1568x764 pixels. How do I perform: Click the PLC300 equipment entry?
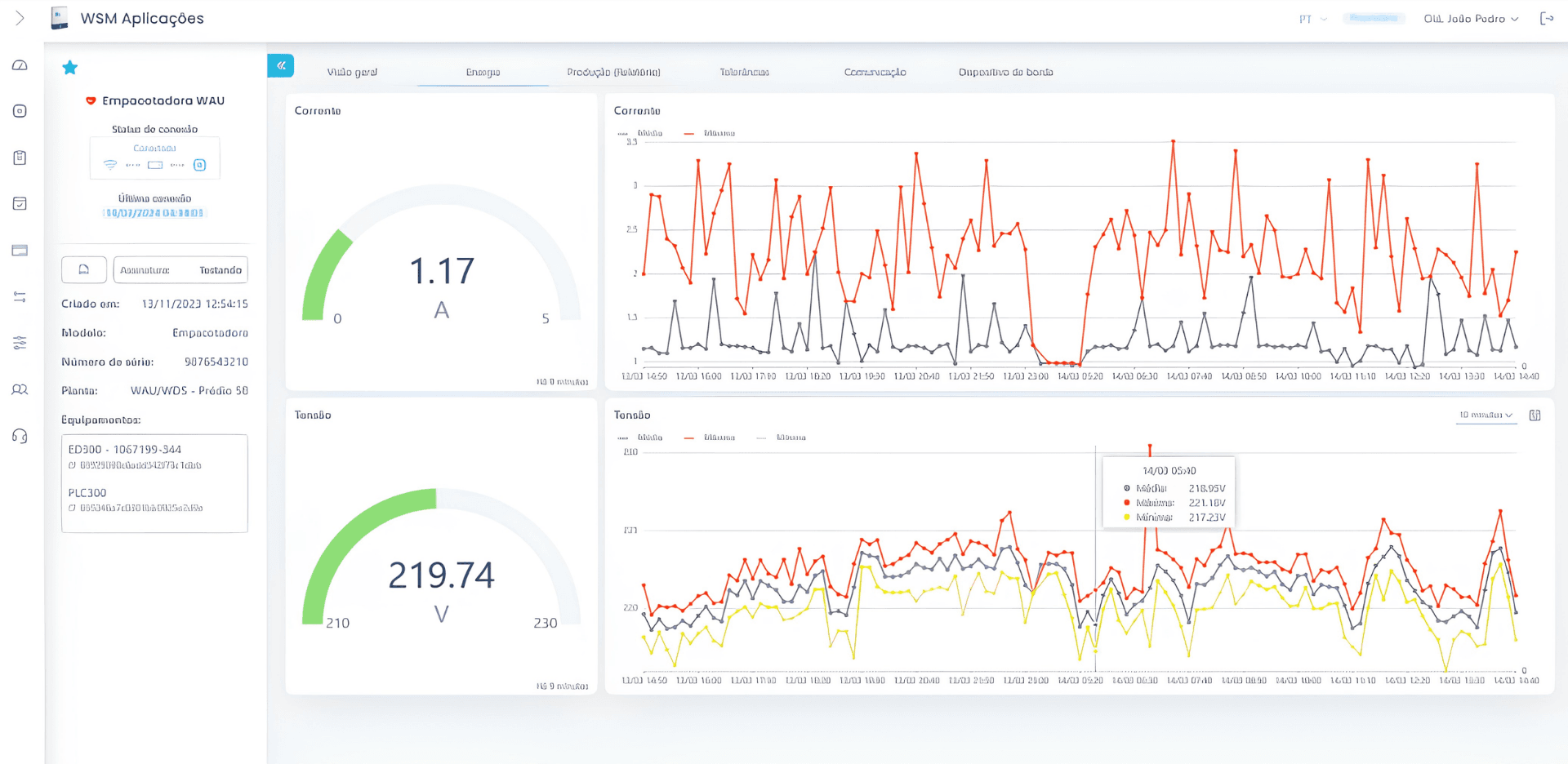click(x=87, y=493)
